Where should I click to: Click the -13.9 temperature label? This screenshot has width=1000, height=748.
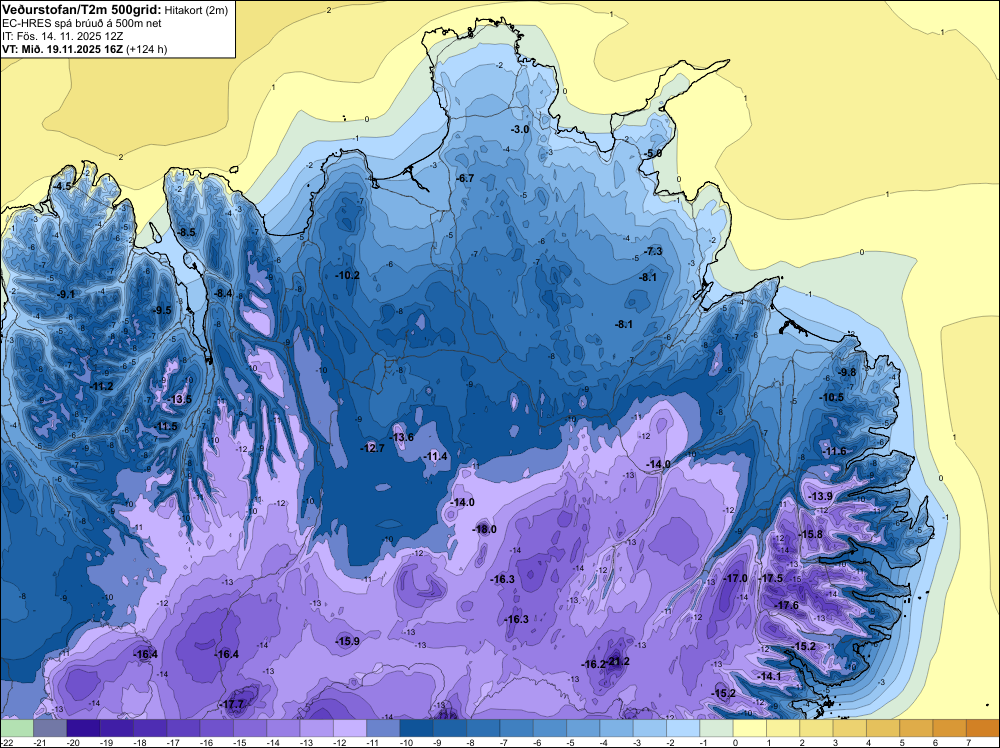tap(820, 496)
